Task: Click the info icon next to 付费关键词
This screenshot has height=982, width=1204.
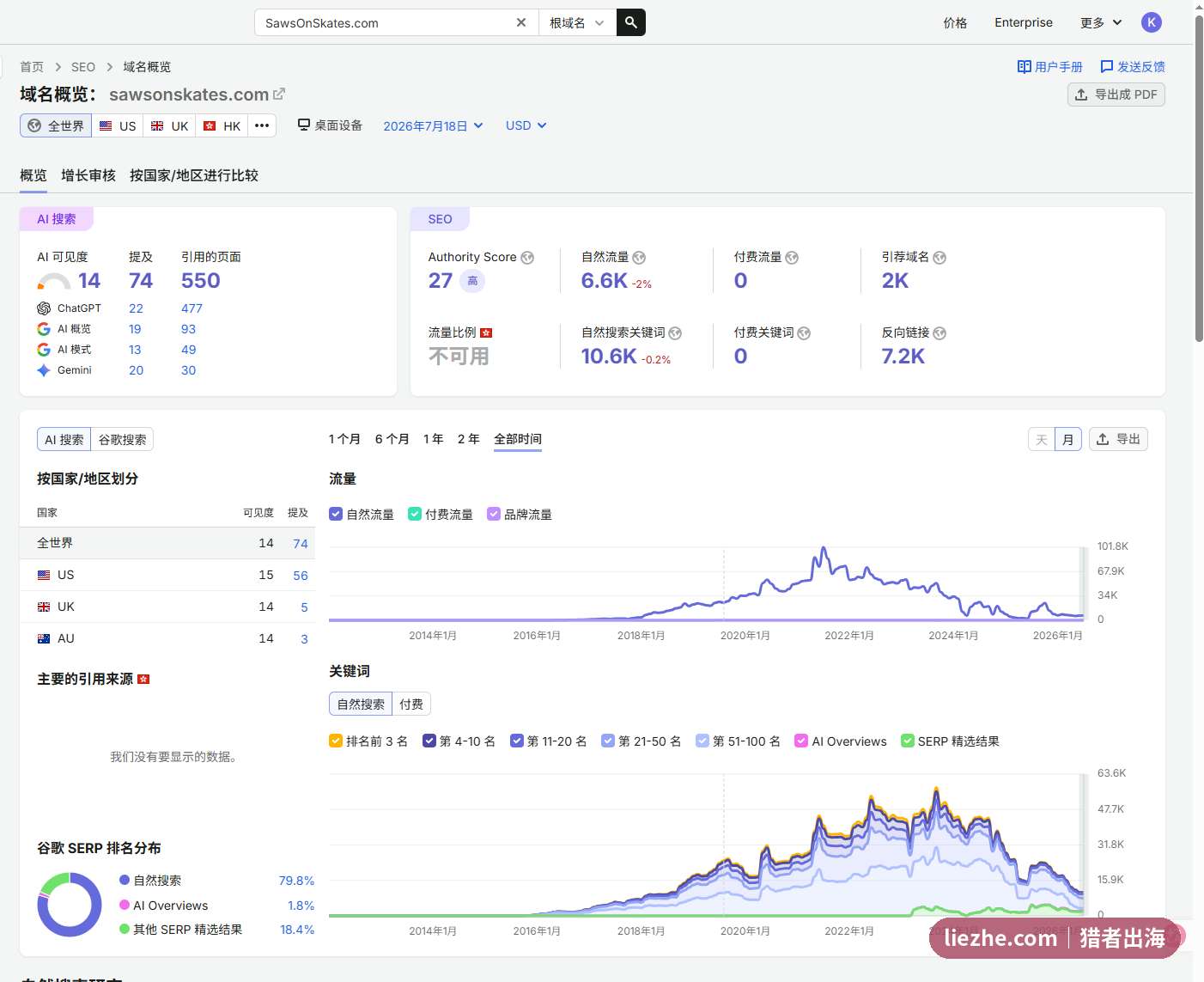Action: click(804, 333)
